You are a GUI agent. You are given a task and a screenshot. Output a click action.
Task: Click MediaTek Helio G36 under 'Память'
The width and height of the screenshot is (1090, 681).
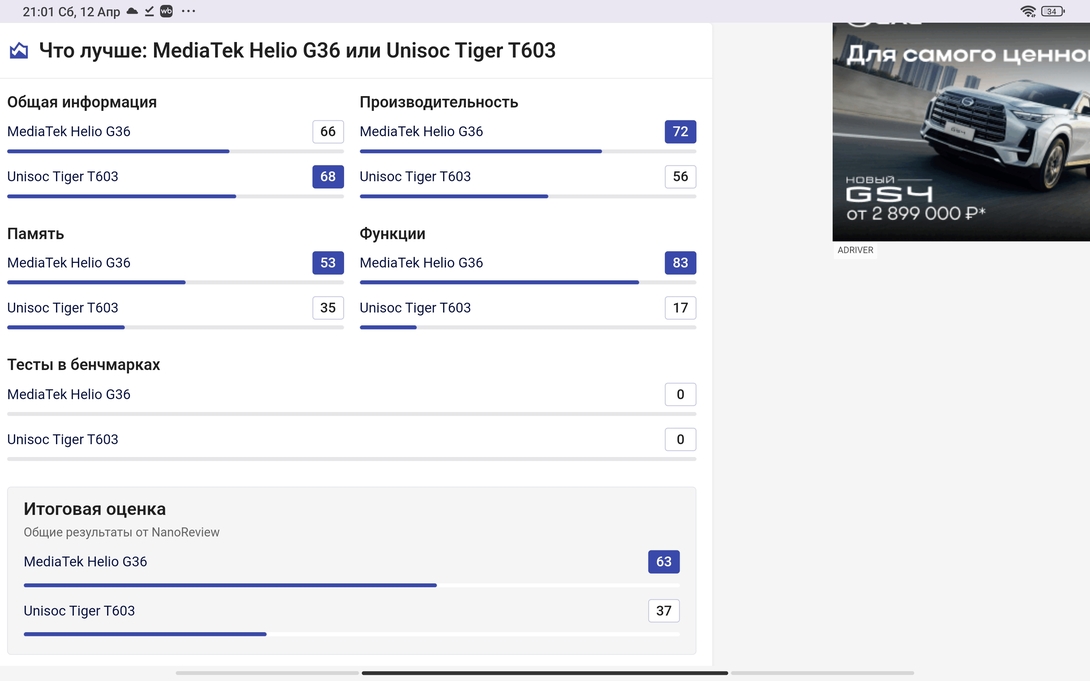click(x=69, y=263)
